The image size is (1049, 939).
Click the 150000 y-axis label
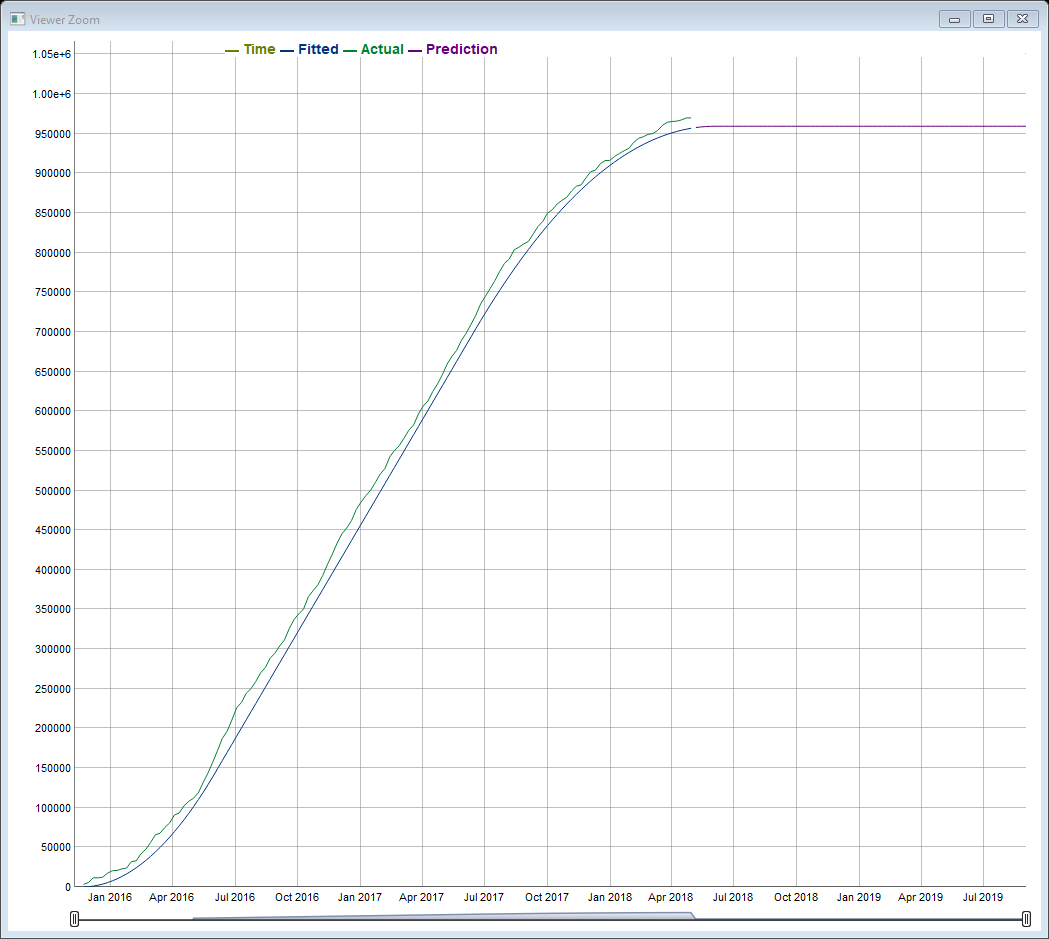pyautogui.click(x=53, y=768)
